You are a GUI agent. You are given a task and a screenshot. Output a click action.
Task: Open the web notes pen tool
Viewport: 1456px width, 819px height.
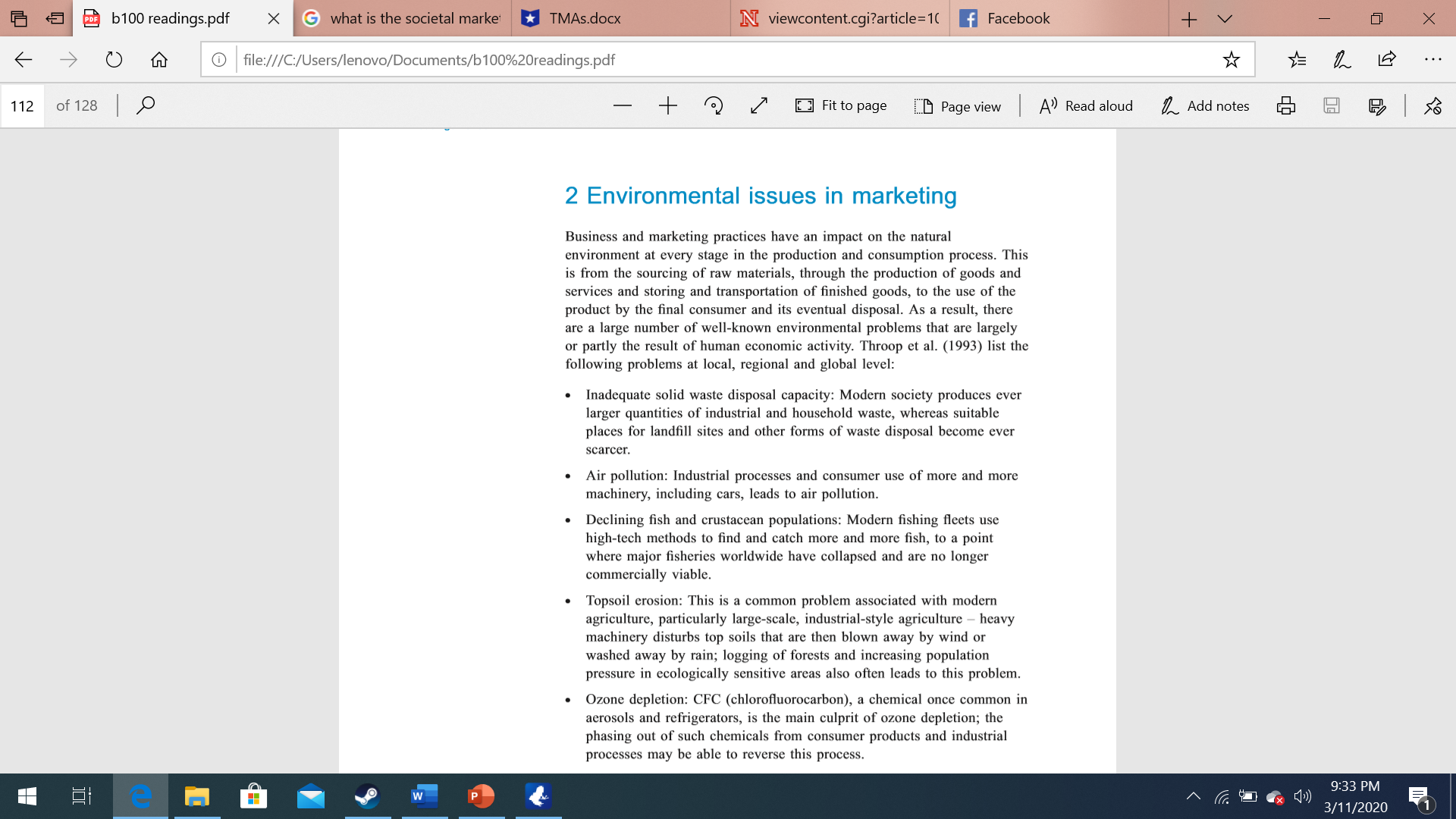click(x=1342, y=60)
